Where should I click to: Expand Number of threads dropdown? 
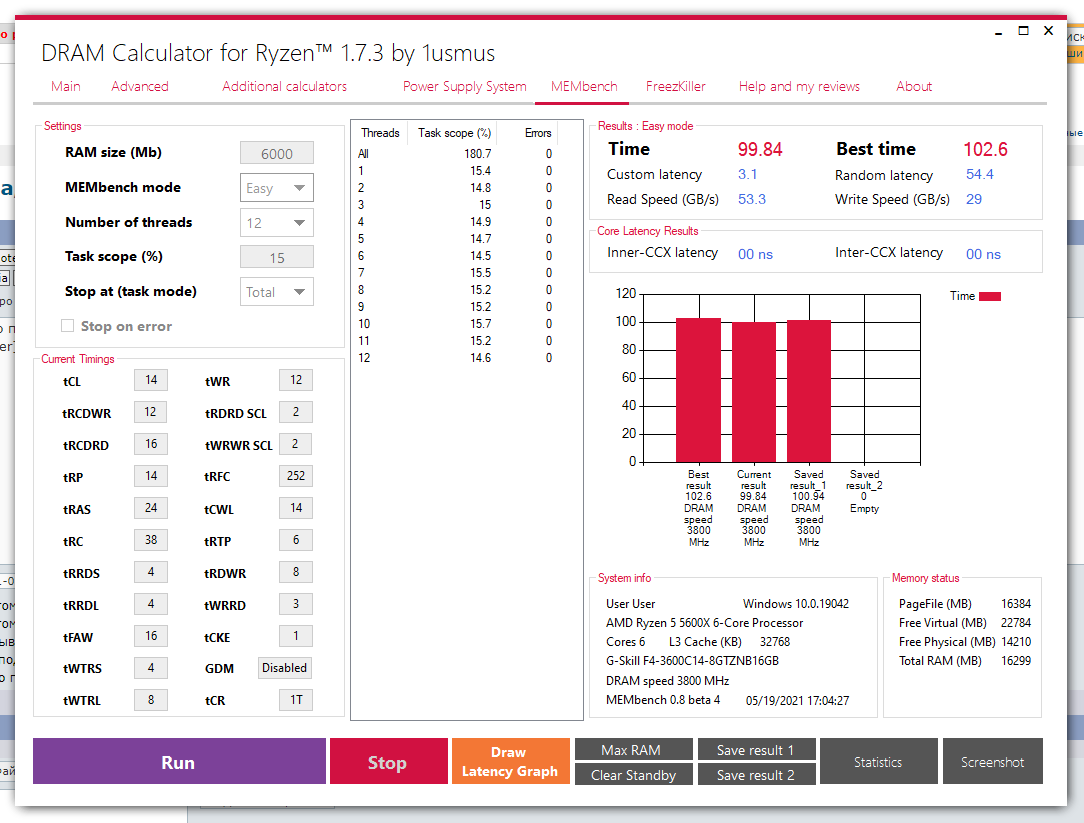click(x=277, y=223)
